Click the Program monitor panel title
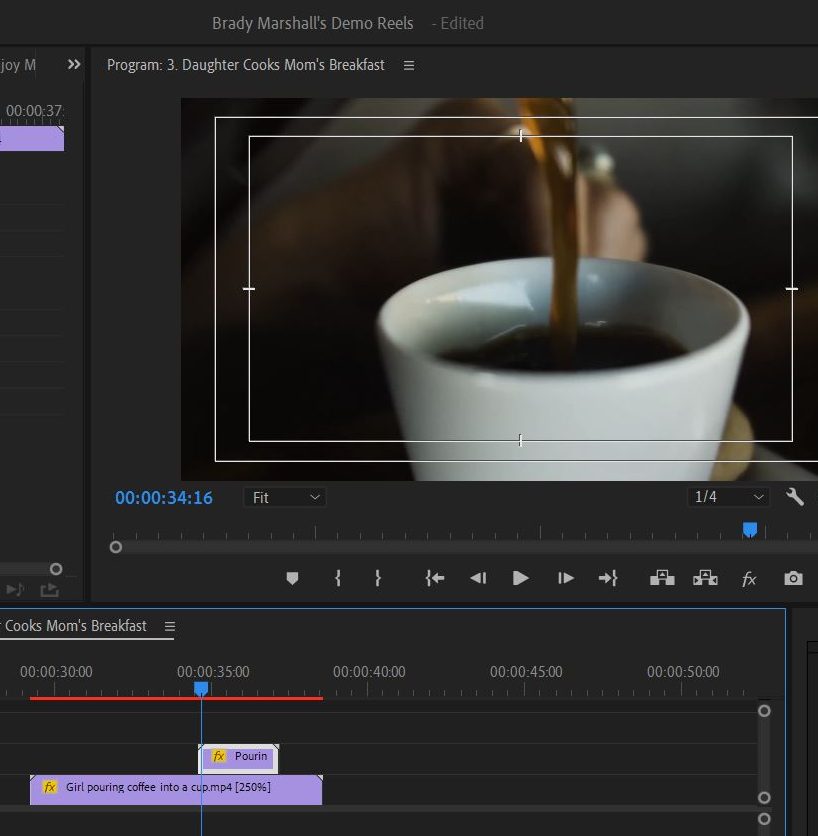818x836 pixels. 245,65
